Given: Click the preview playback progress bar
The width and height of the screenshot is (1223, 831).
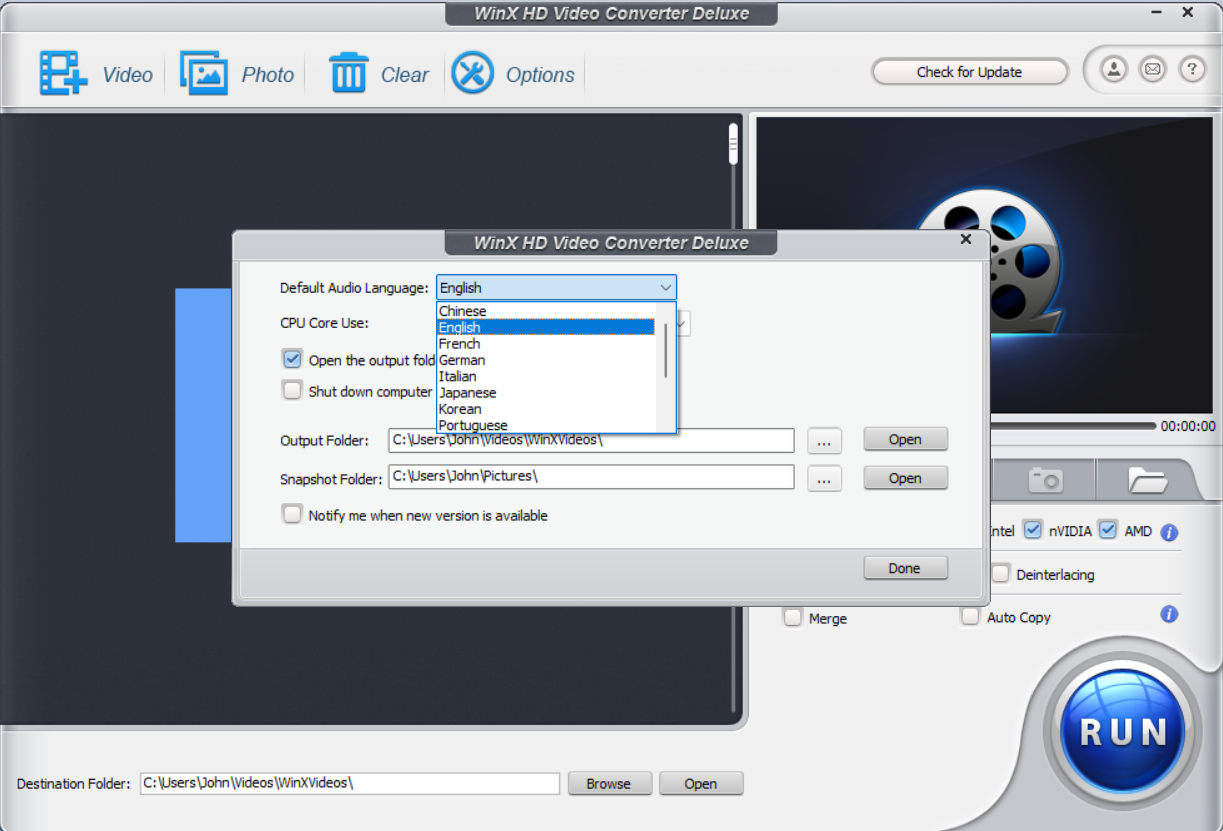Looking at the screenshot, I should (x=1072, y=426).
